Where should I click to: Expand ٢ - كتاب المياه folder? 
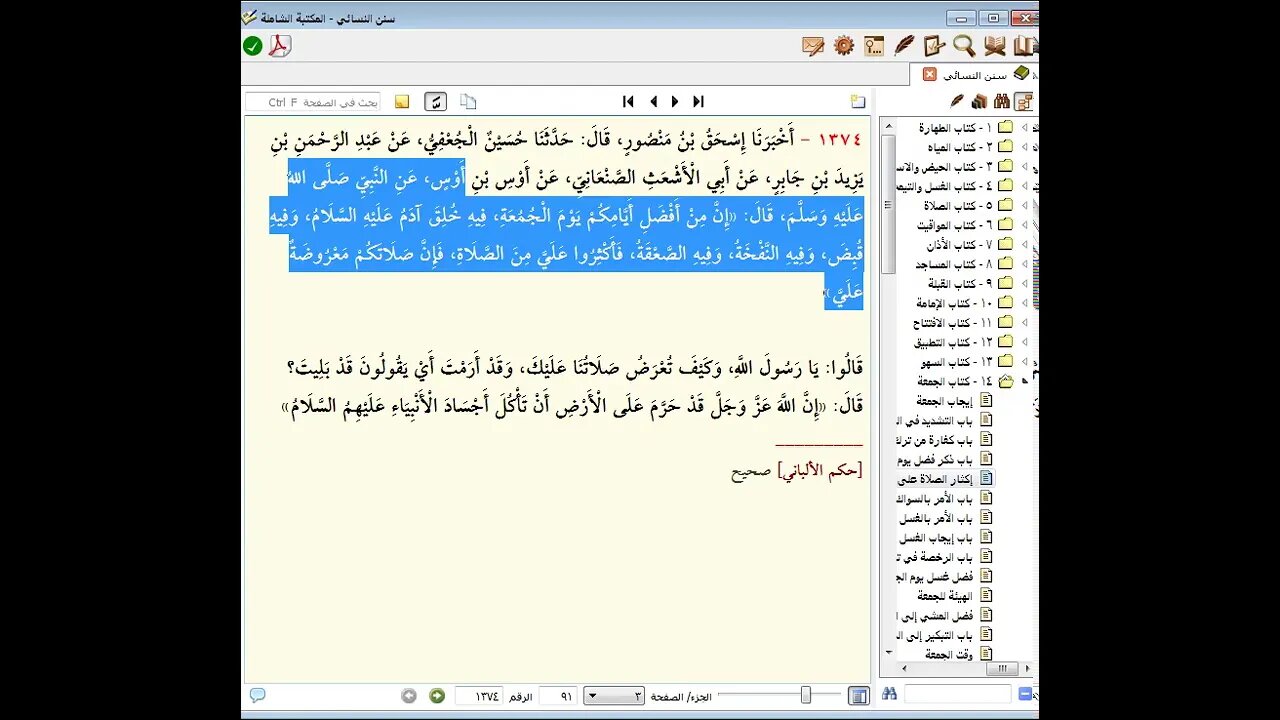(x=1024, y=147)
